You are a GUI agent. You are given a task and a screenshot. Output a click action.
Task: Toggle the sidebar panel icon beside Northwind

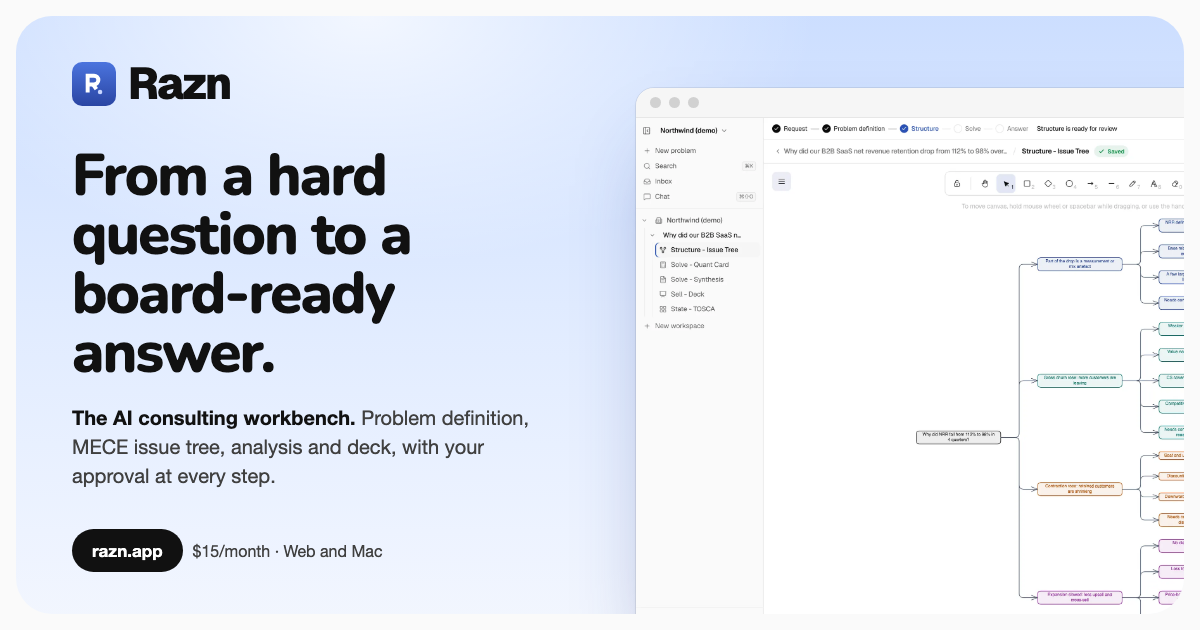point(646,130)
